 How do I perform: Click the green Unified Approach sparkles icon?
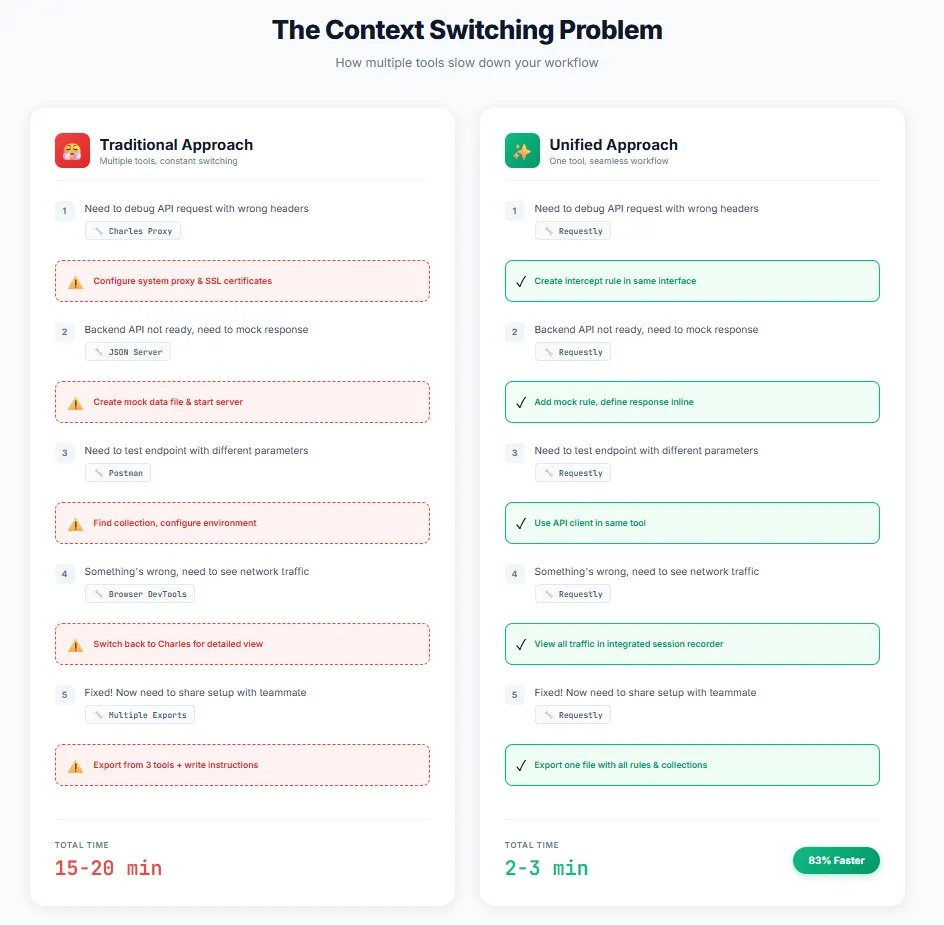[522, 151]
